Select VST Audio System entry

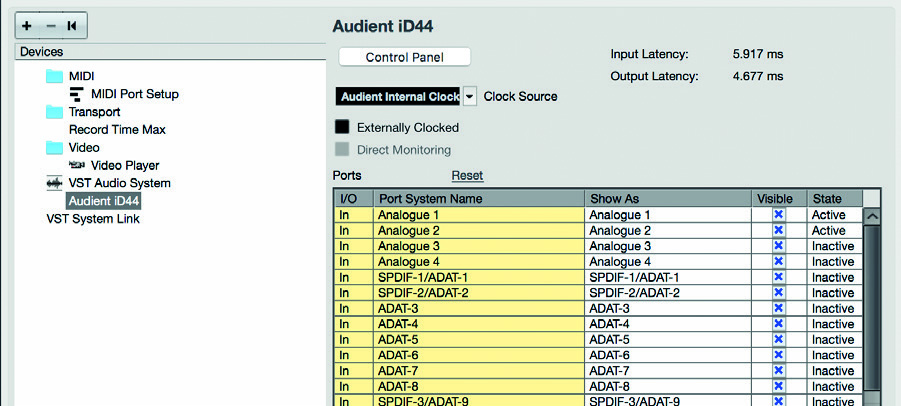(120, 183)
